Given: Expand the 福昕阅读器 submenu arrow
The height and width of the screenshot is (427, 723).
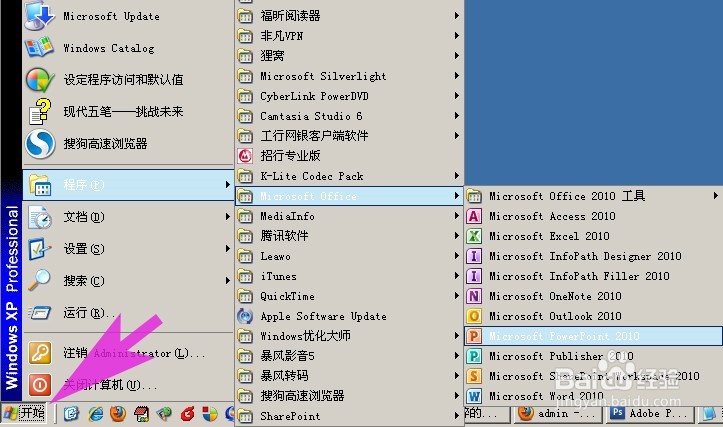Looking at the screenshot, I should coord(456,16).
